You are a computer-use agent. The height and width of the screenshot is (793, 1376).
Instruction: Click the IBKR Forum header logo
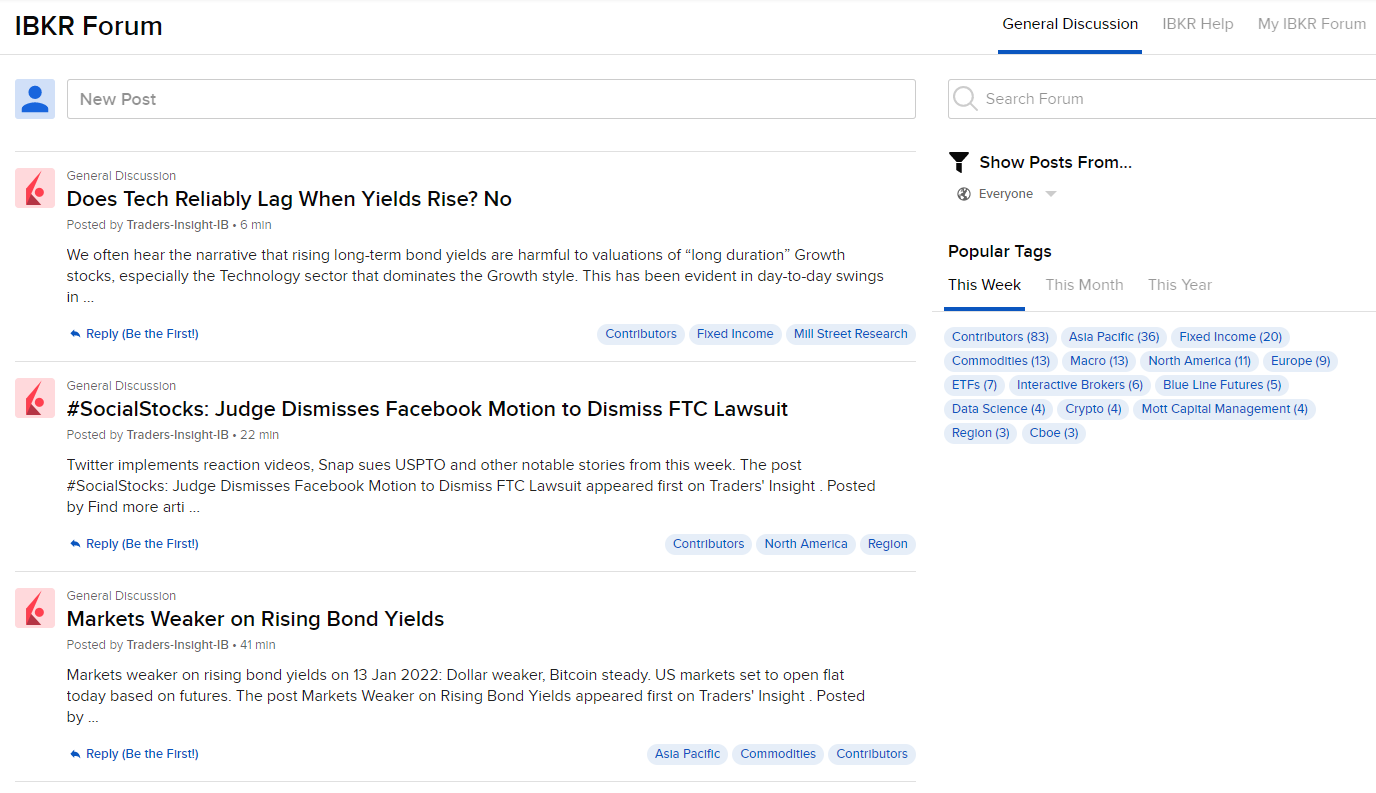88,26
